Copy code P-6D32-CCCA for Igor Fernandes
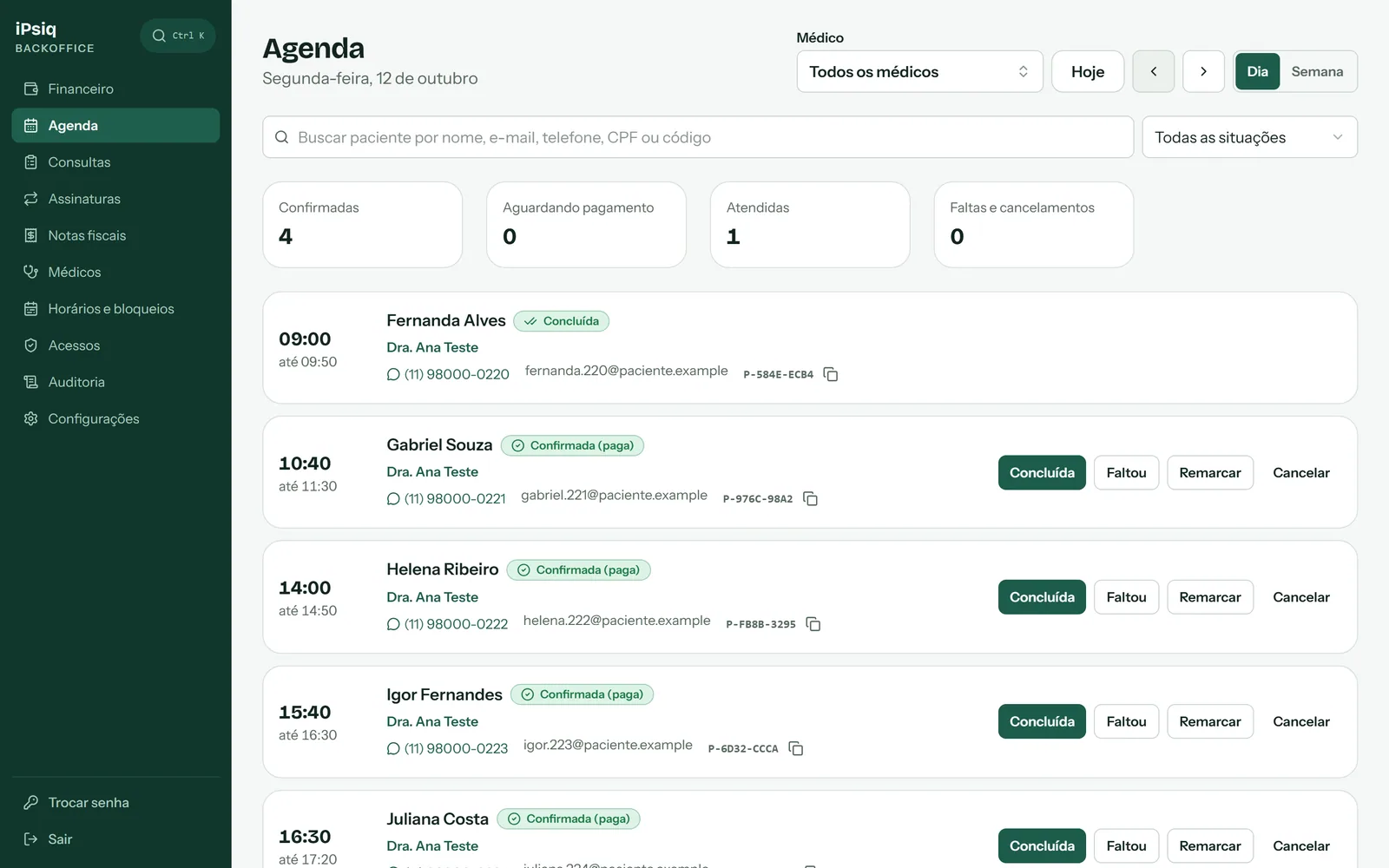 [796, 748]
